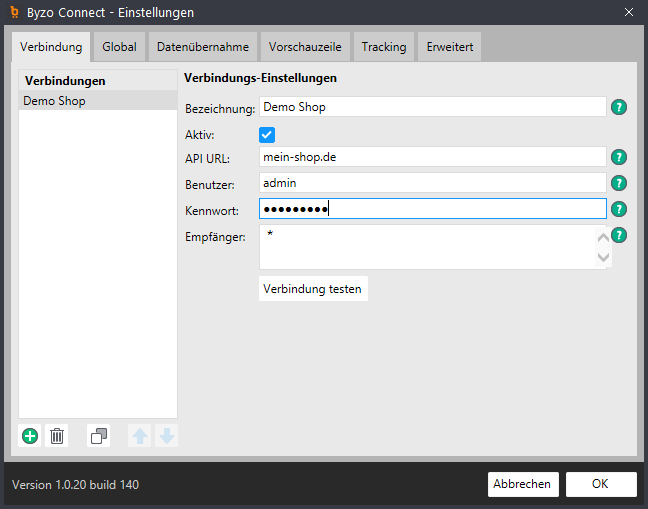The height and width of the screenshot is (509, 648).
Task: Click the Empfänger scroll up arrow
Action: tap(603, 237)
